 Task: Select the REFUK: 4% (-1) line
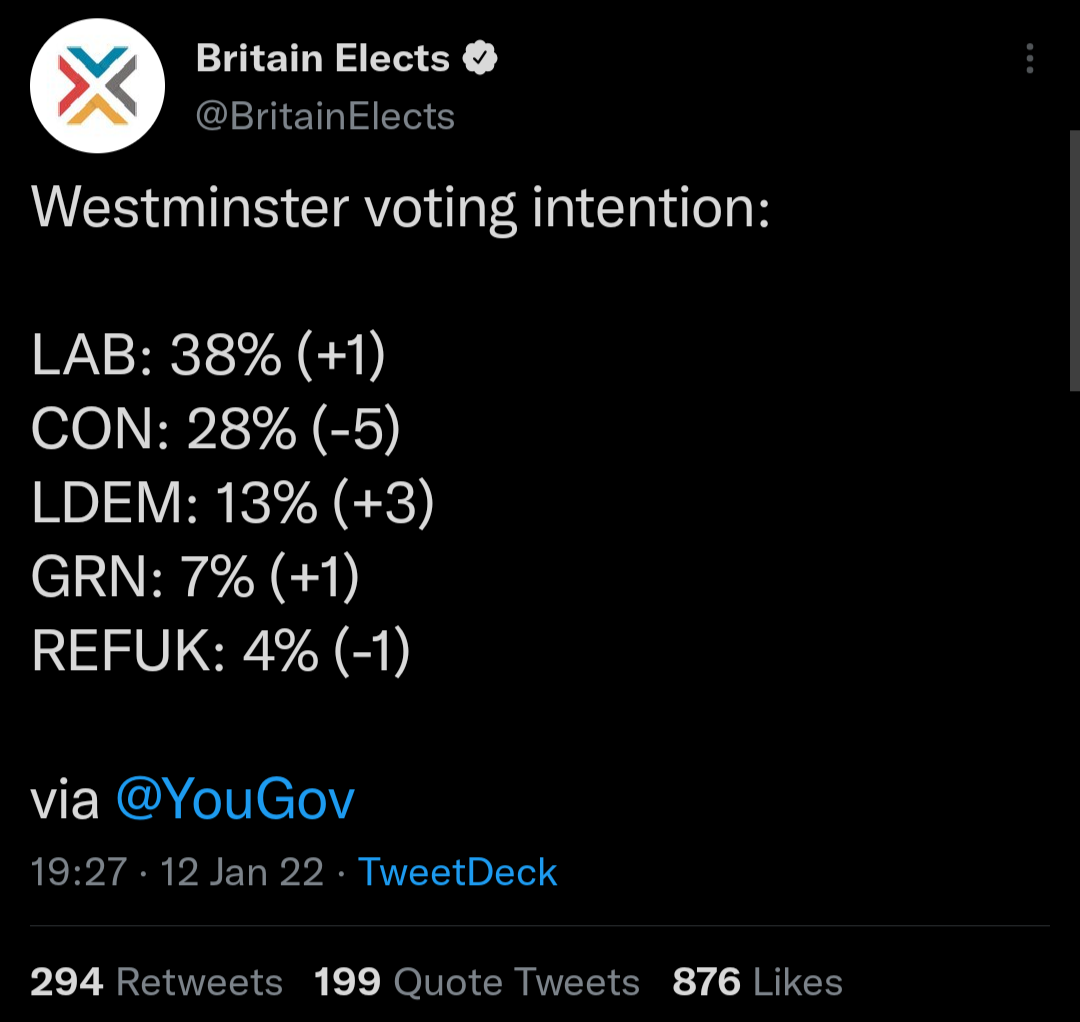(x=221, y=652)
